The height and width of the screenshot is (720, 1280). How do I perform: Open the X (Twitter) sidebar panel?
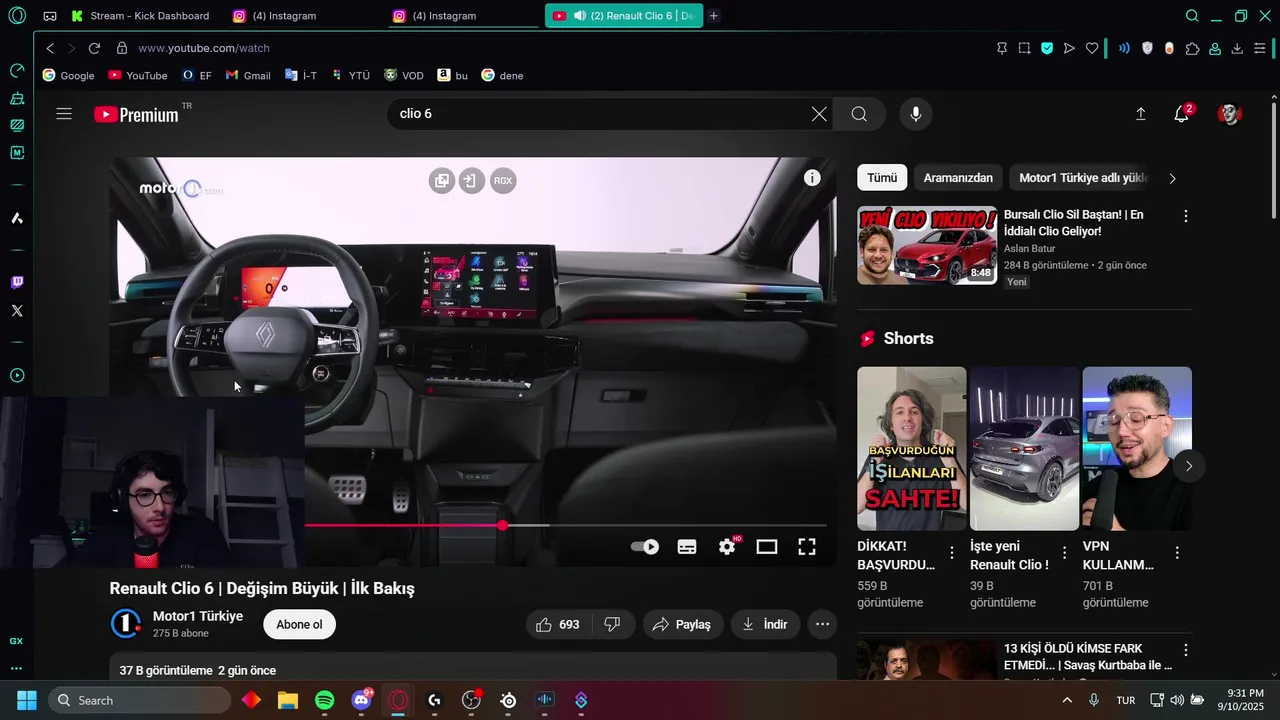point(17,311)
